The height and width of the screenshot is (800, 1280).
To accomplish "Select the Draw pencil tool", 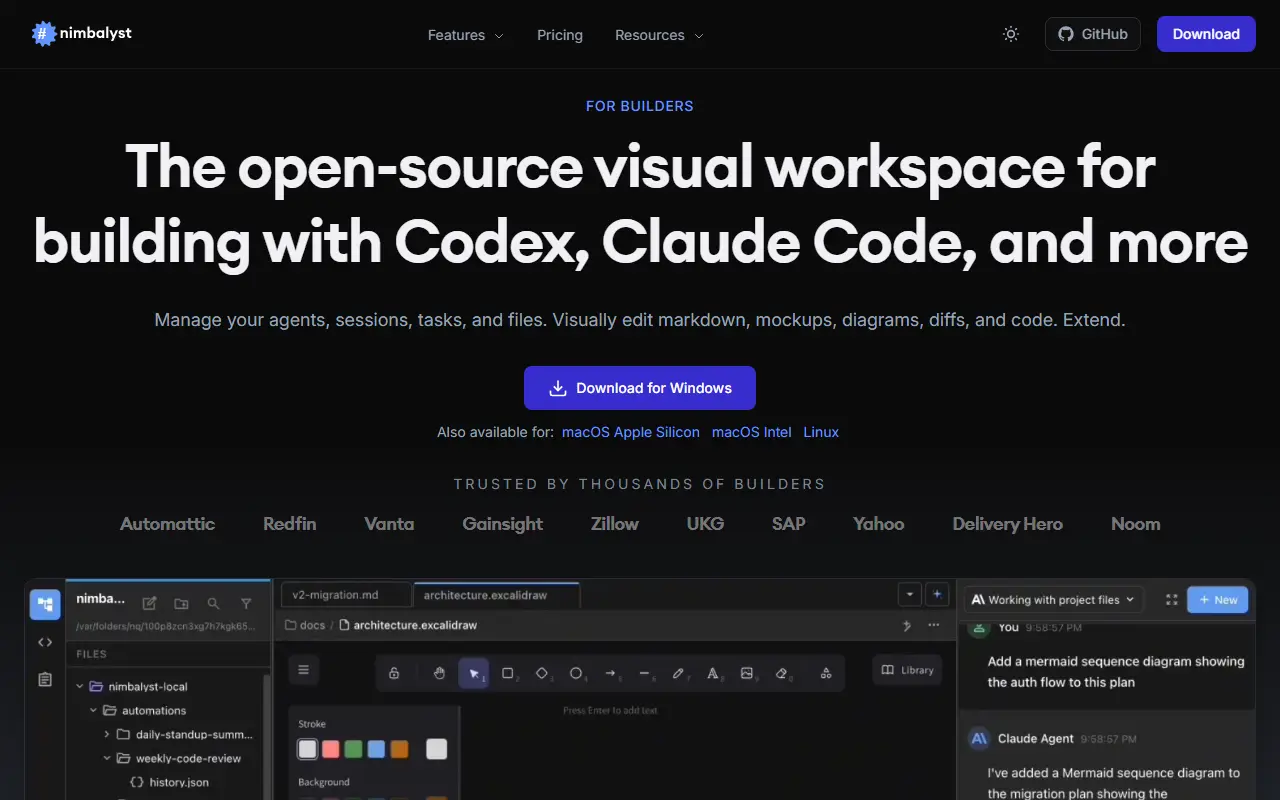I will (x=679, y=673).
